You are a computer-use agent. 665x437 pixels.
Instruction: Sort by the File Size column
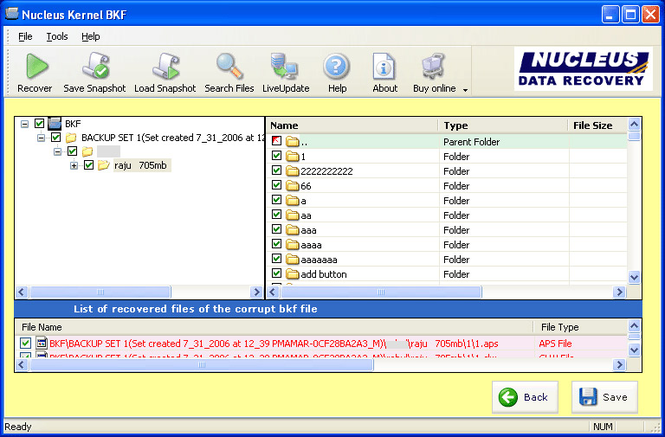(x=598, y=126)
